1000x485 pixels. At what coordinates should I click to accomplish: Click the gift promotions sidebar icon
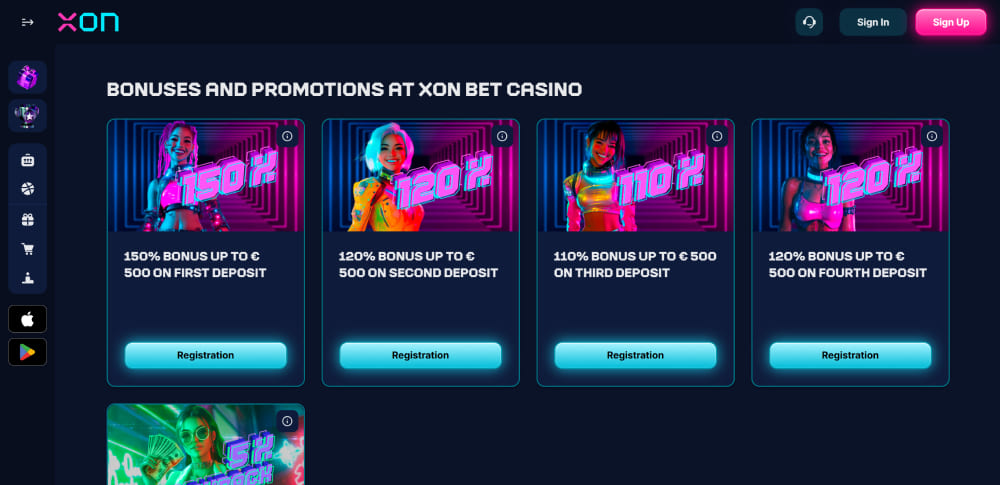point(27,219)
